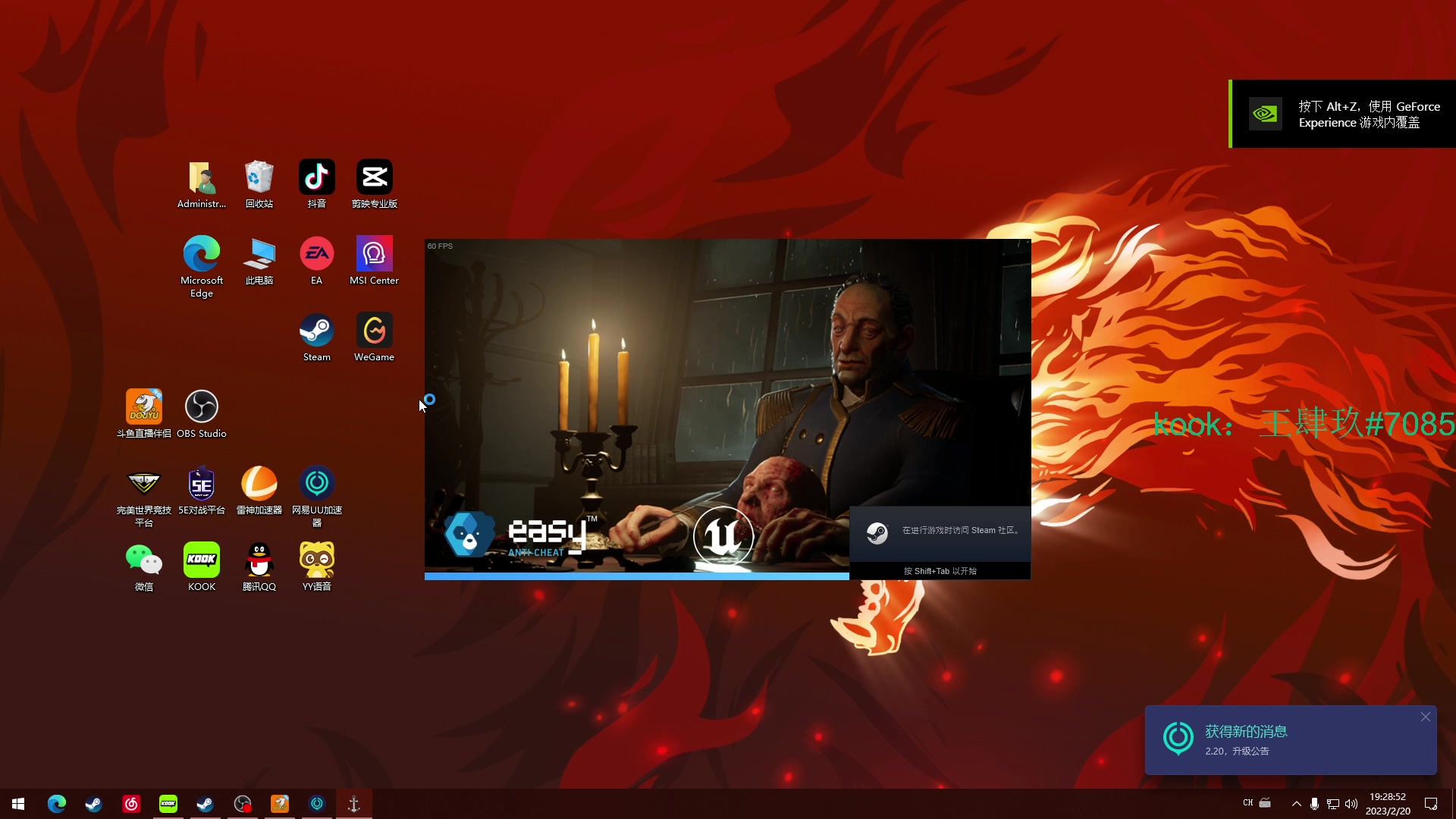The image size is (1456, 819).
Task: Select the OBS Studio desktop icon
Action: coord(202,414)
